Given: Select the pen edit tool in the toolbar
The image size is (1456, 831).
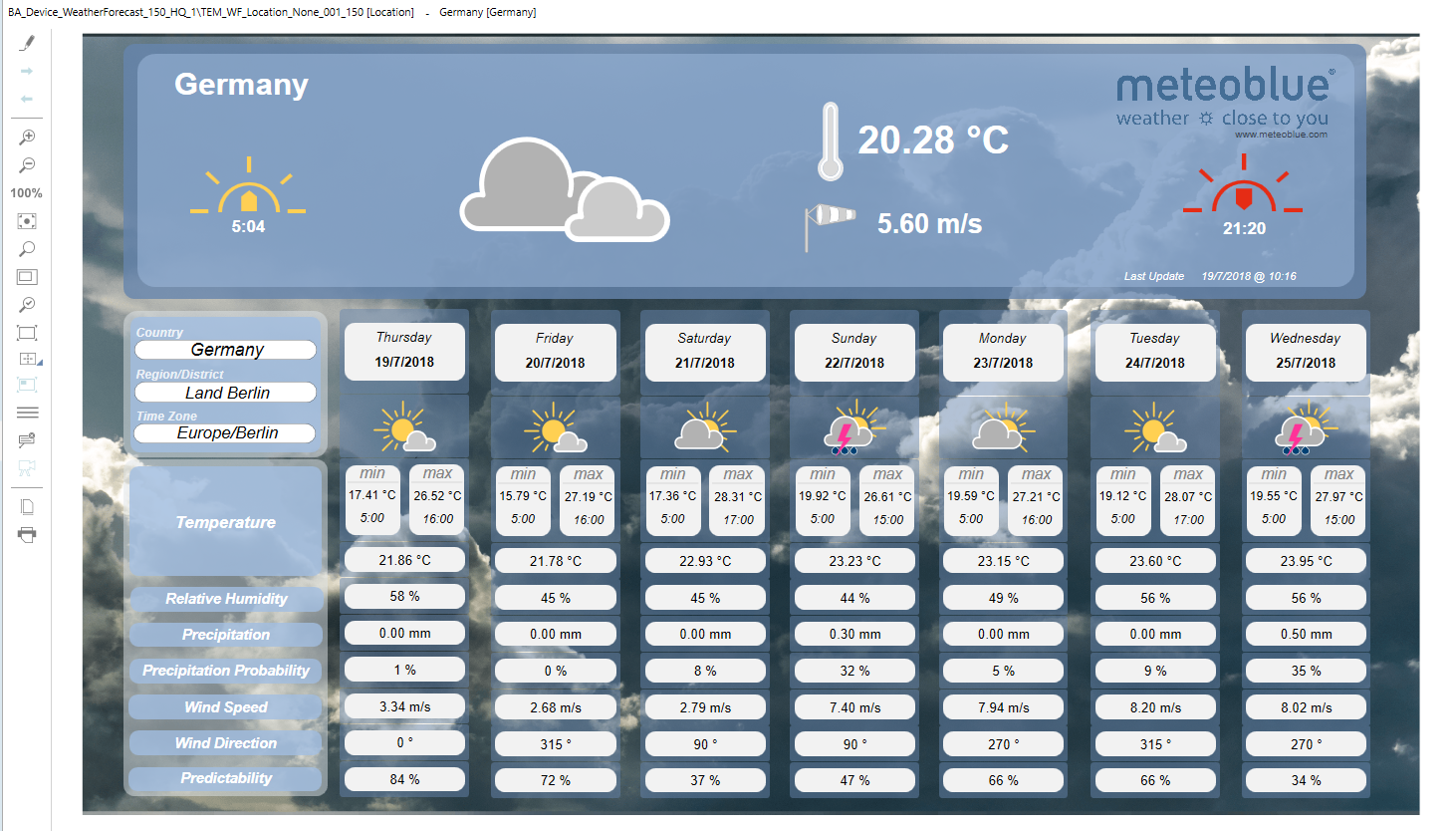Looking at the screenshot, I should 26,42.
